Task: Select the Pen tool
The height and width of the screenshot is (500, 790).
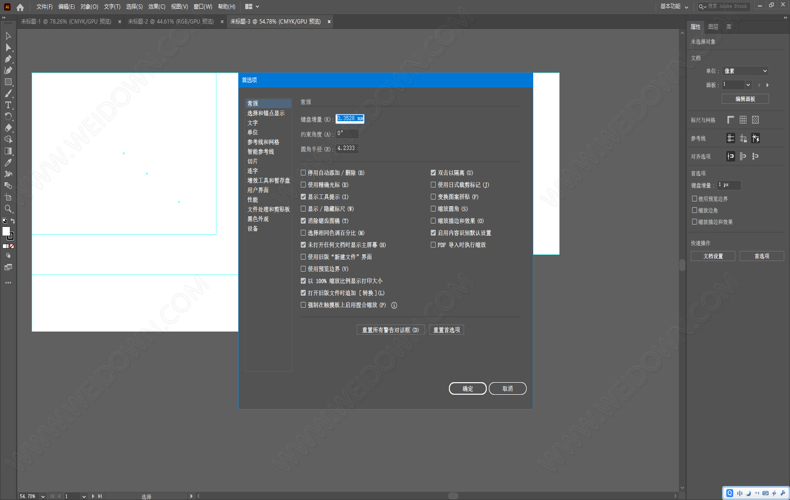Action: click(x=8, y=59)
